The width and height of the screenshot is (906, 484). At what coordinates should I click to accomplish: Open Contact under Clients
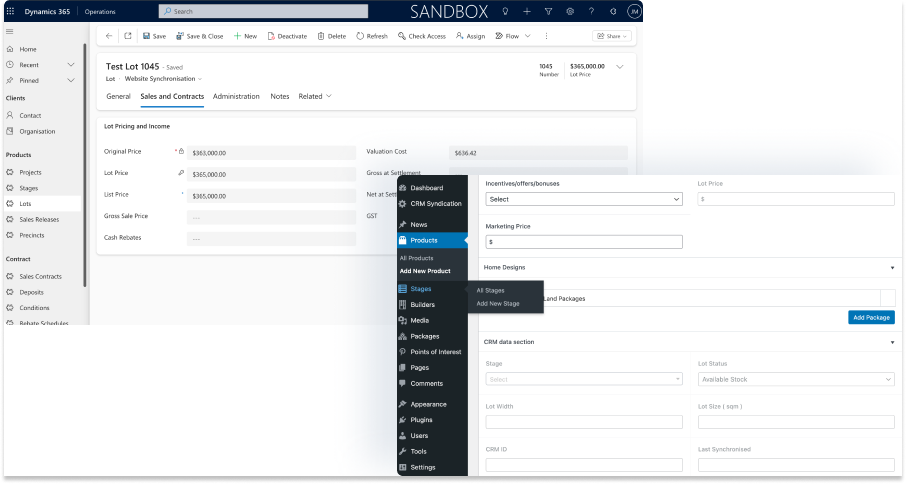tap(30, 116)
